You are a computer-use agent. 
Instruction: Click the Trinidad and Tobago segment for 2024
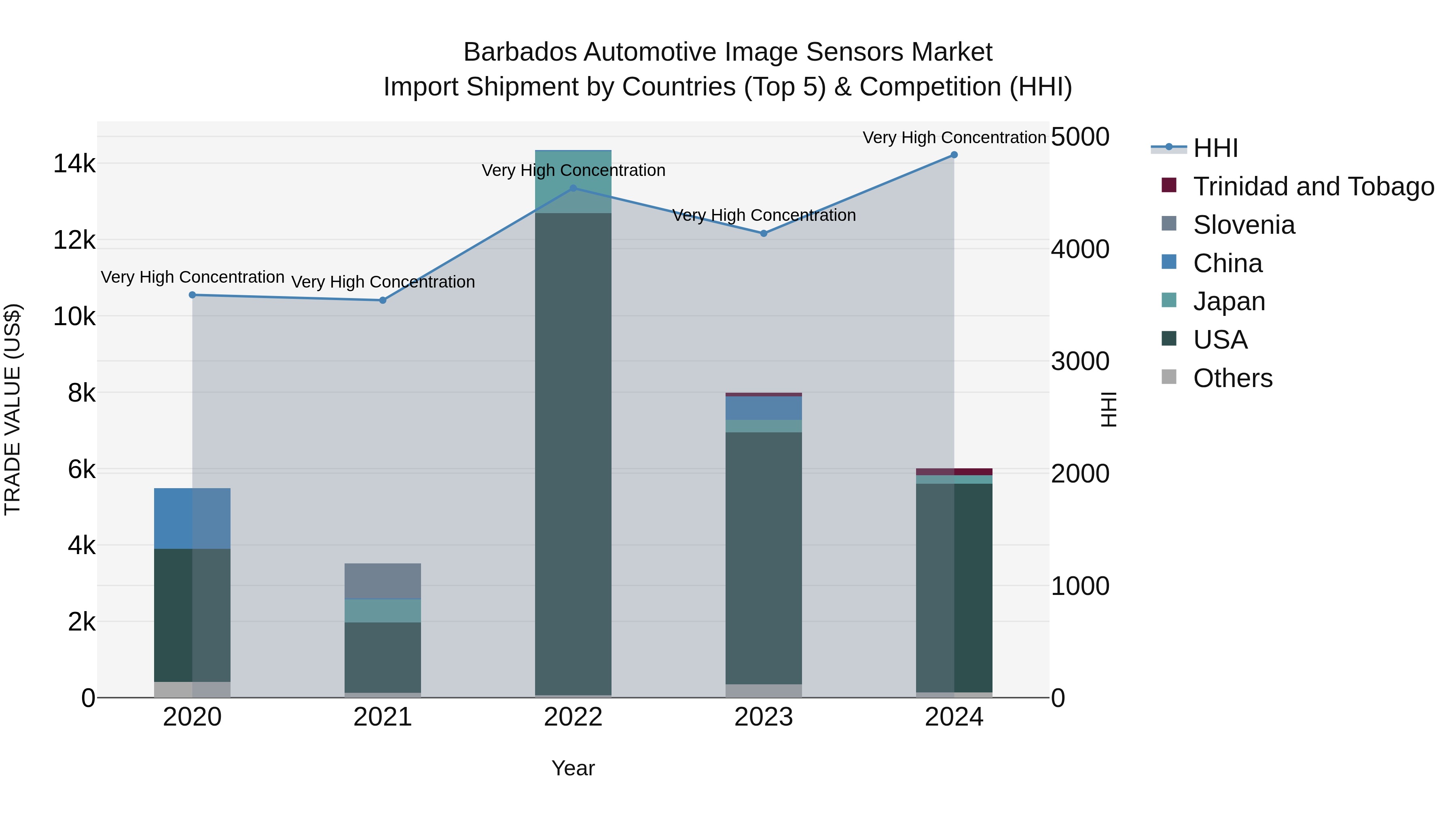954,472
